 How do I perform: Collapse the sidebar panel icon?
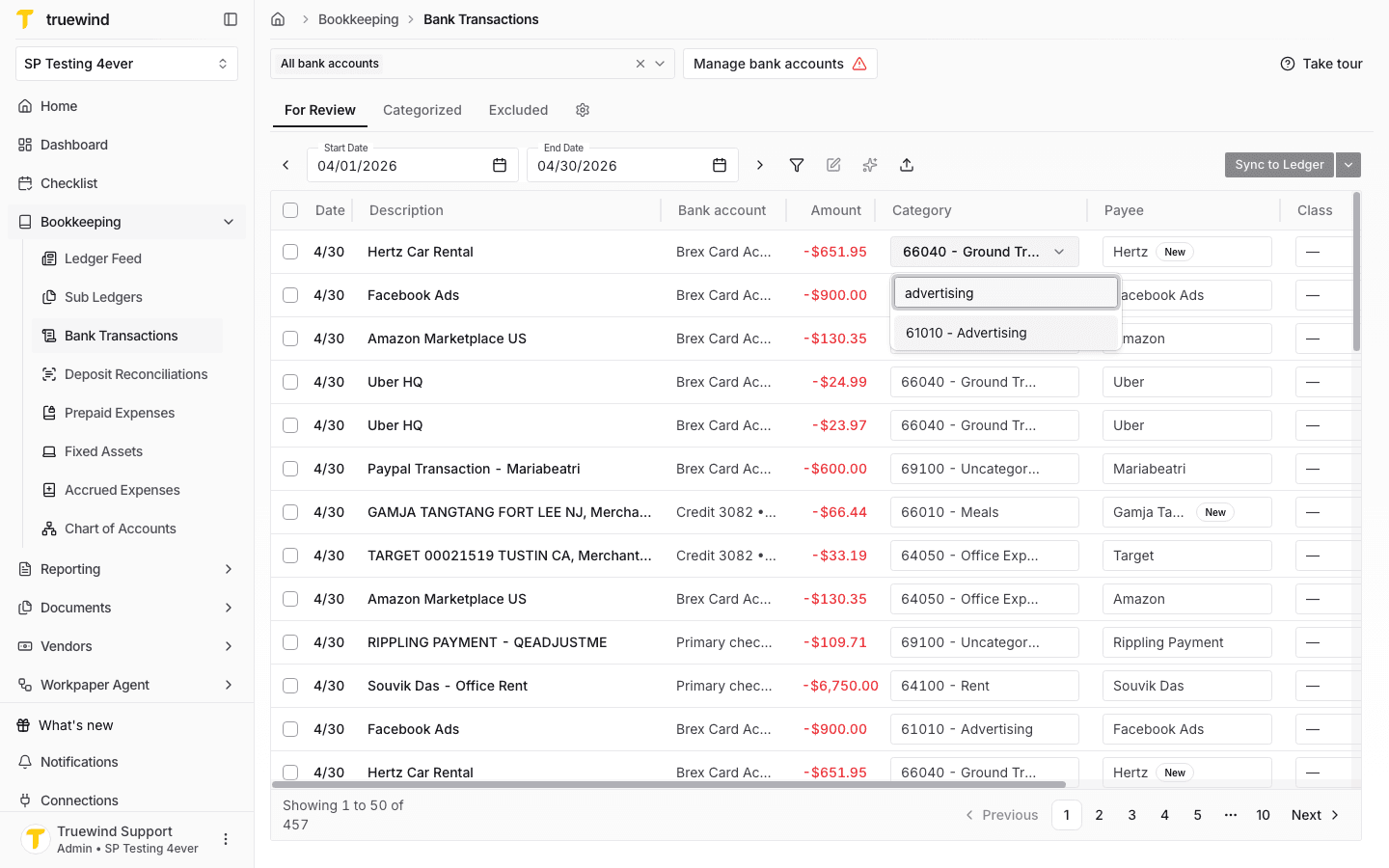pos(231,19)
